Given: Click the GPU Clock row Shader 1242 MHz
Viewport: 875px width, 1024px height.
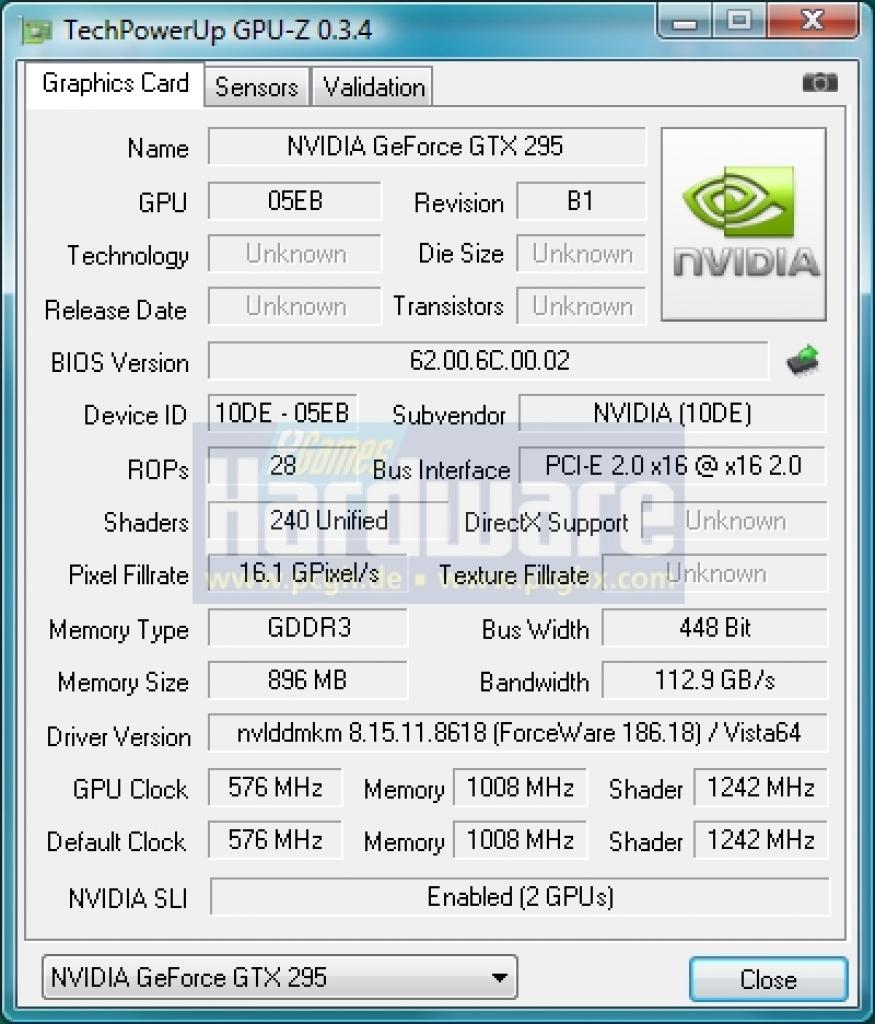Looking at the screenshot, I should 761,788.
